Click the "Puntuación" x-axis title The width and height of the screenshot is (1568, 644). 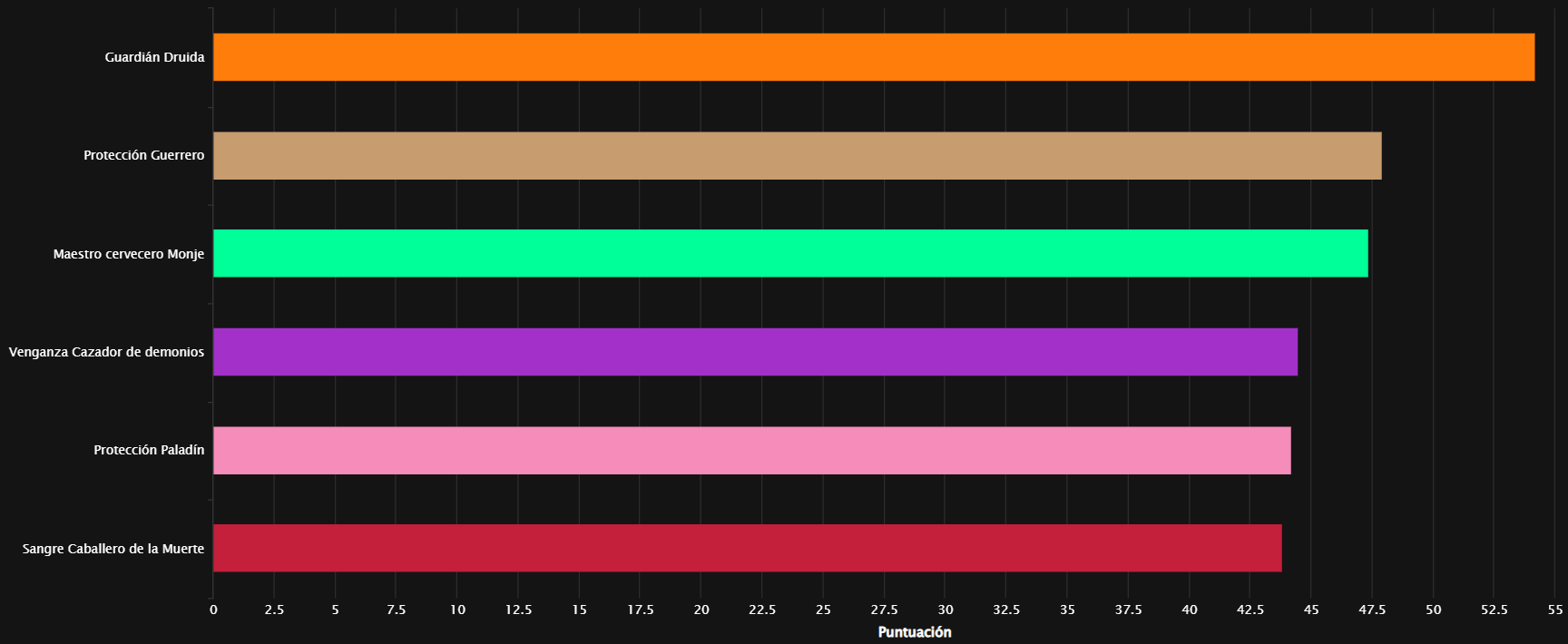point(914,632)
